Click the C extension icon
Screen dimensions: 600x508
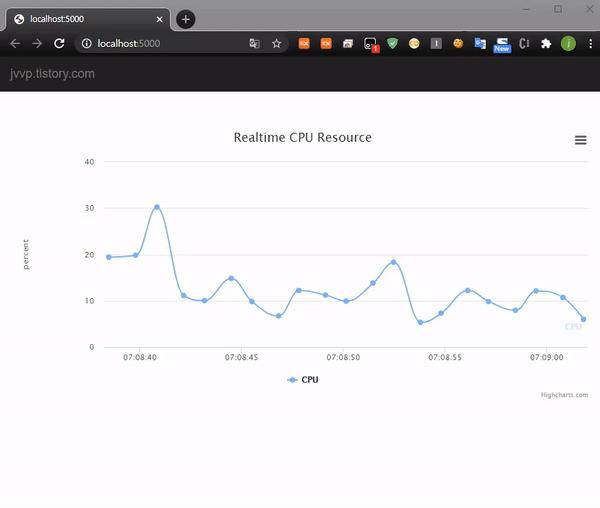pos(524,44)
